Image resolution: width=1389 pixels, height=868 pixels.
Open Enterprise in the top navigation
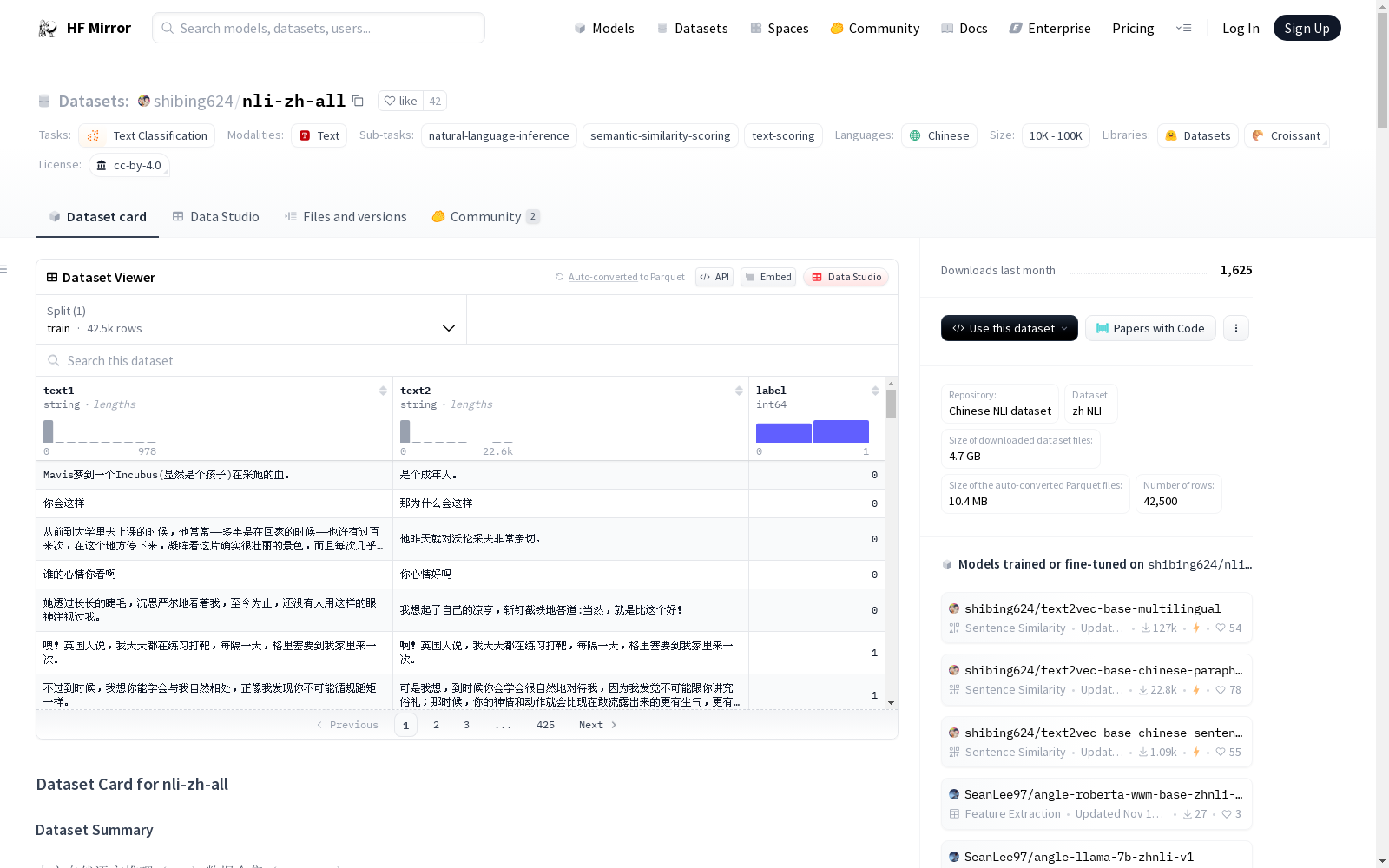[1050, 28]
